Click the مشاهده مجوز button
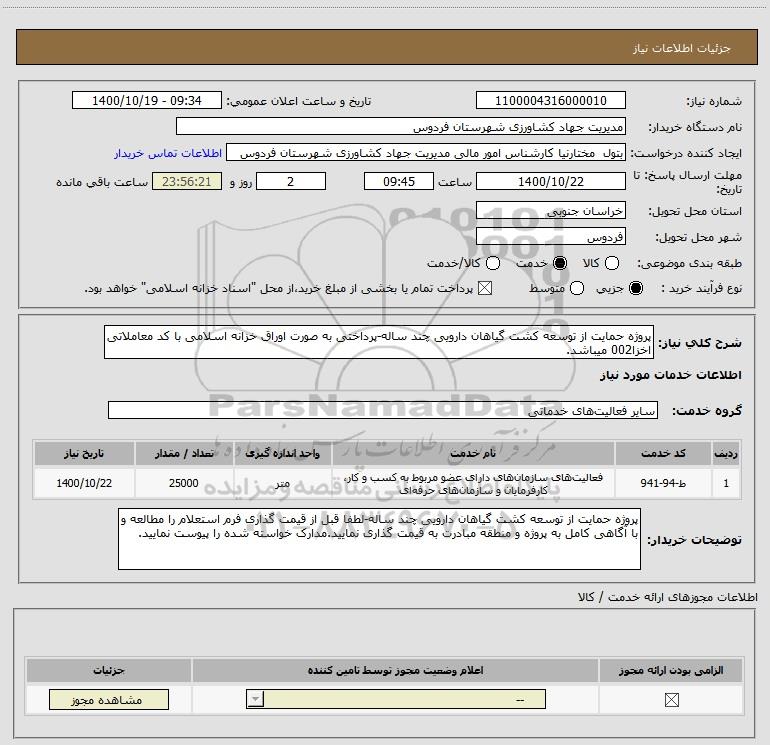The image size is (770, 745). [x=109, y=699]
